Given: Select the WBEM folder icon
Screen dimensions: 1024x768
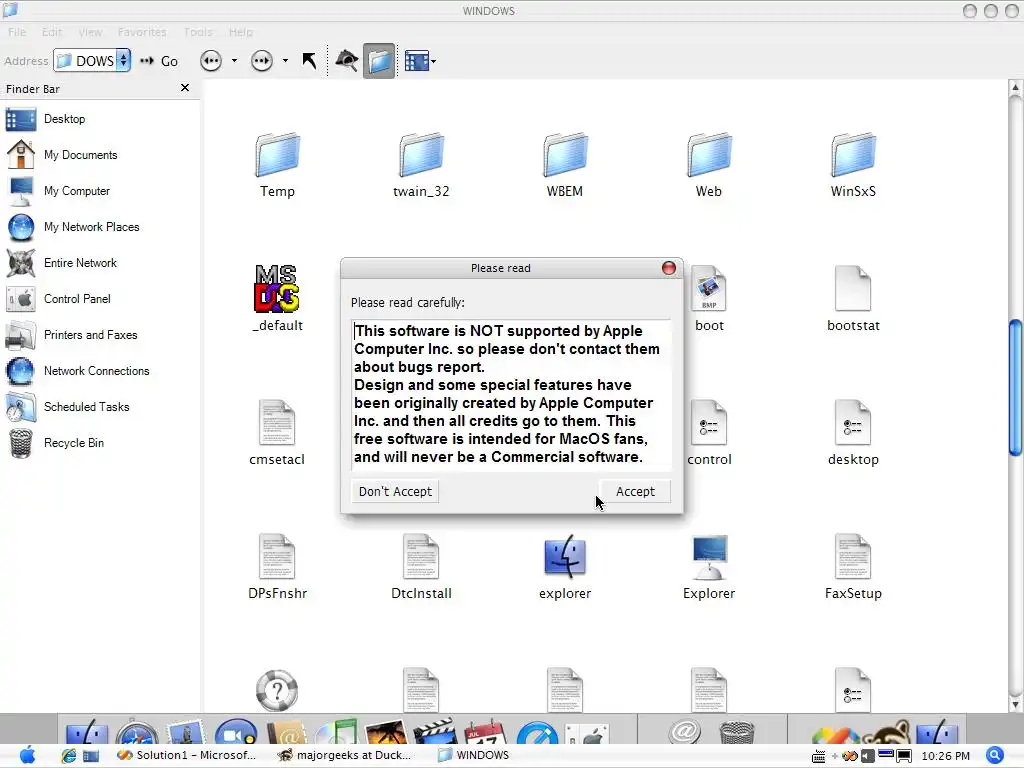Looking at the screenshot, I should pos(565,155).
